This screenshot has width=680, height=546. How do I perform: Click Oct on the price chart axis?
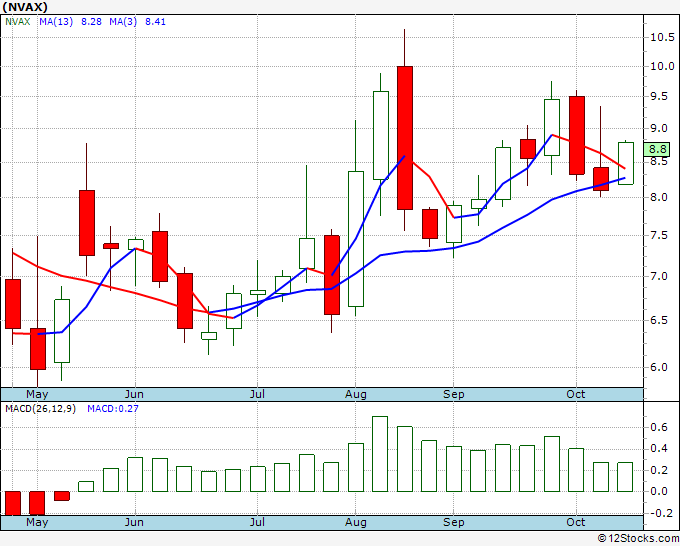click(576, 394)
